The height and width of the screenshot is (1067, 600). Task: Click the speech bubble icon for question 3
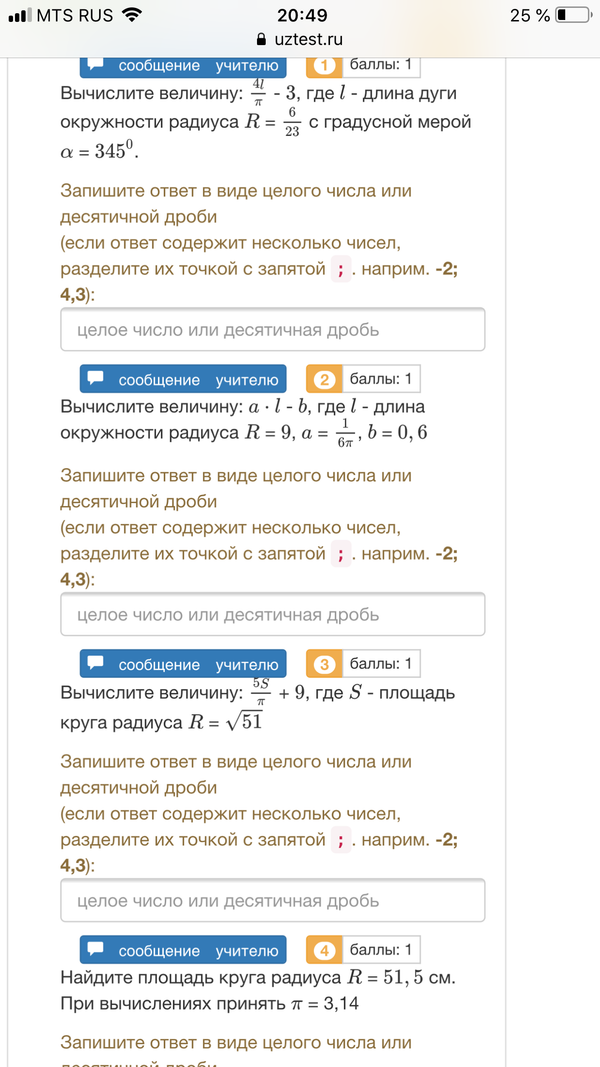pyautogui.click(x=96, y=664)
